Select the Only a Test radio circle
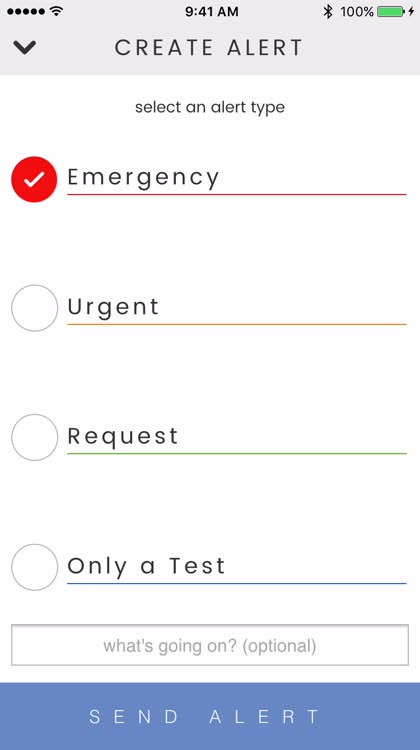 click(x=34, y=567)
